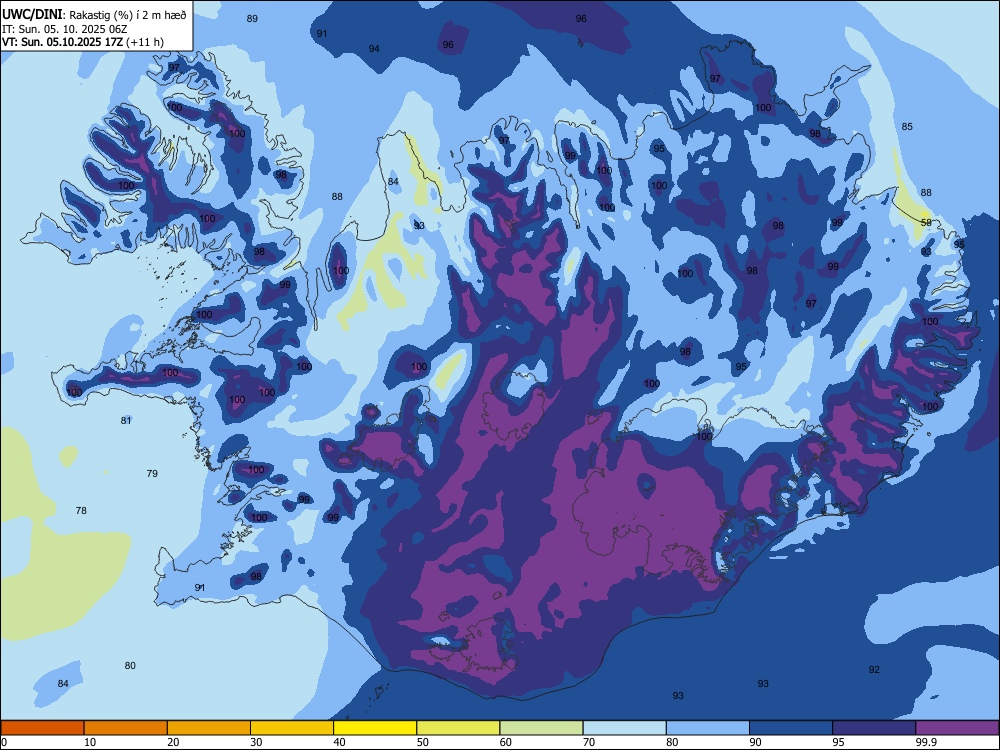This screenshot has width=1000, height=750.
Task: Click the humidity value '79' over the sea
Action: pyautogui.click(x=152, y=473)
